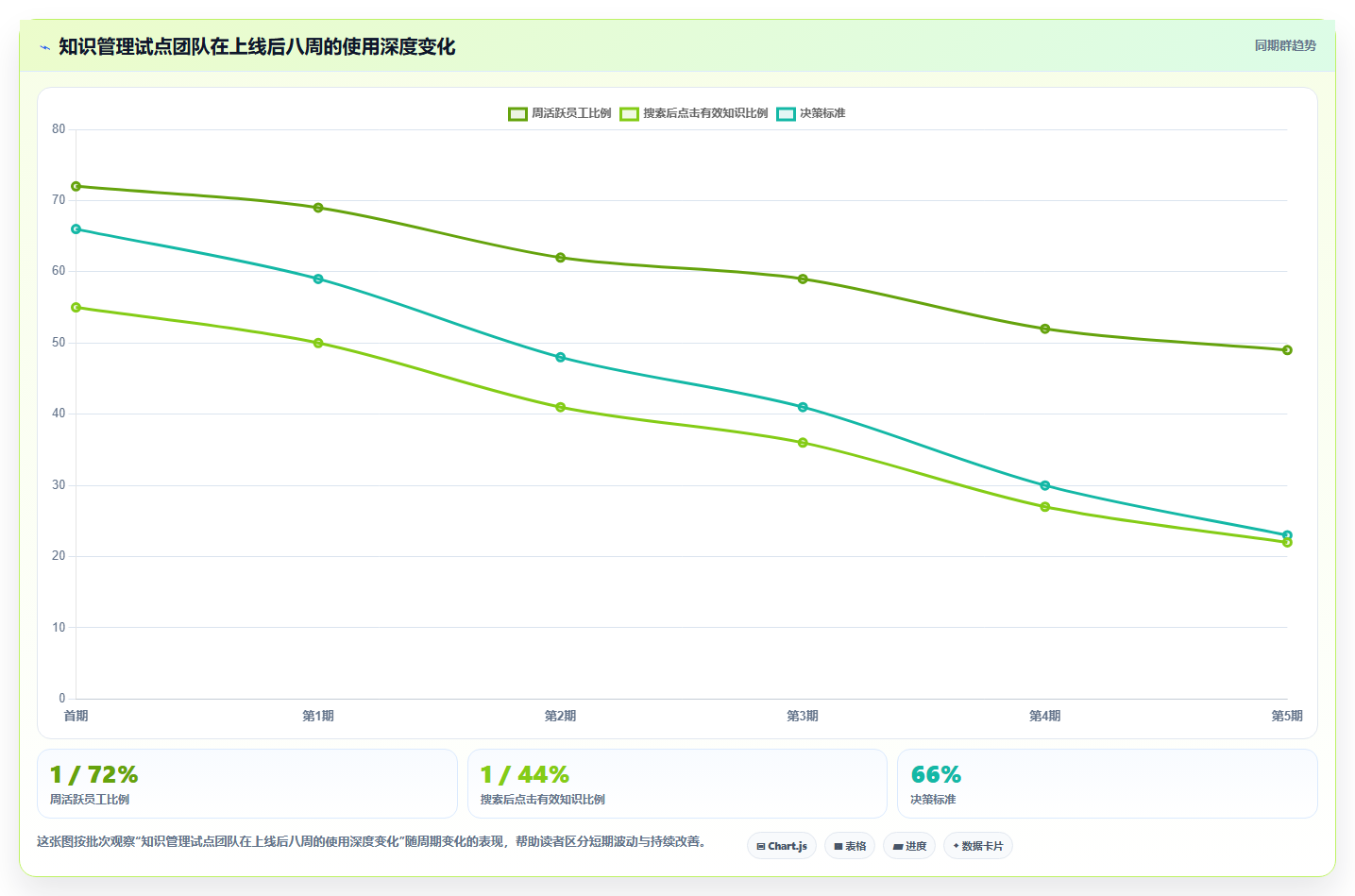Click the 66% 决策标准 card
The height and width of the screenshot is (896, 1355).
[x=1107, y=784]
